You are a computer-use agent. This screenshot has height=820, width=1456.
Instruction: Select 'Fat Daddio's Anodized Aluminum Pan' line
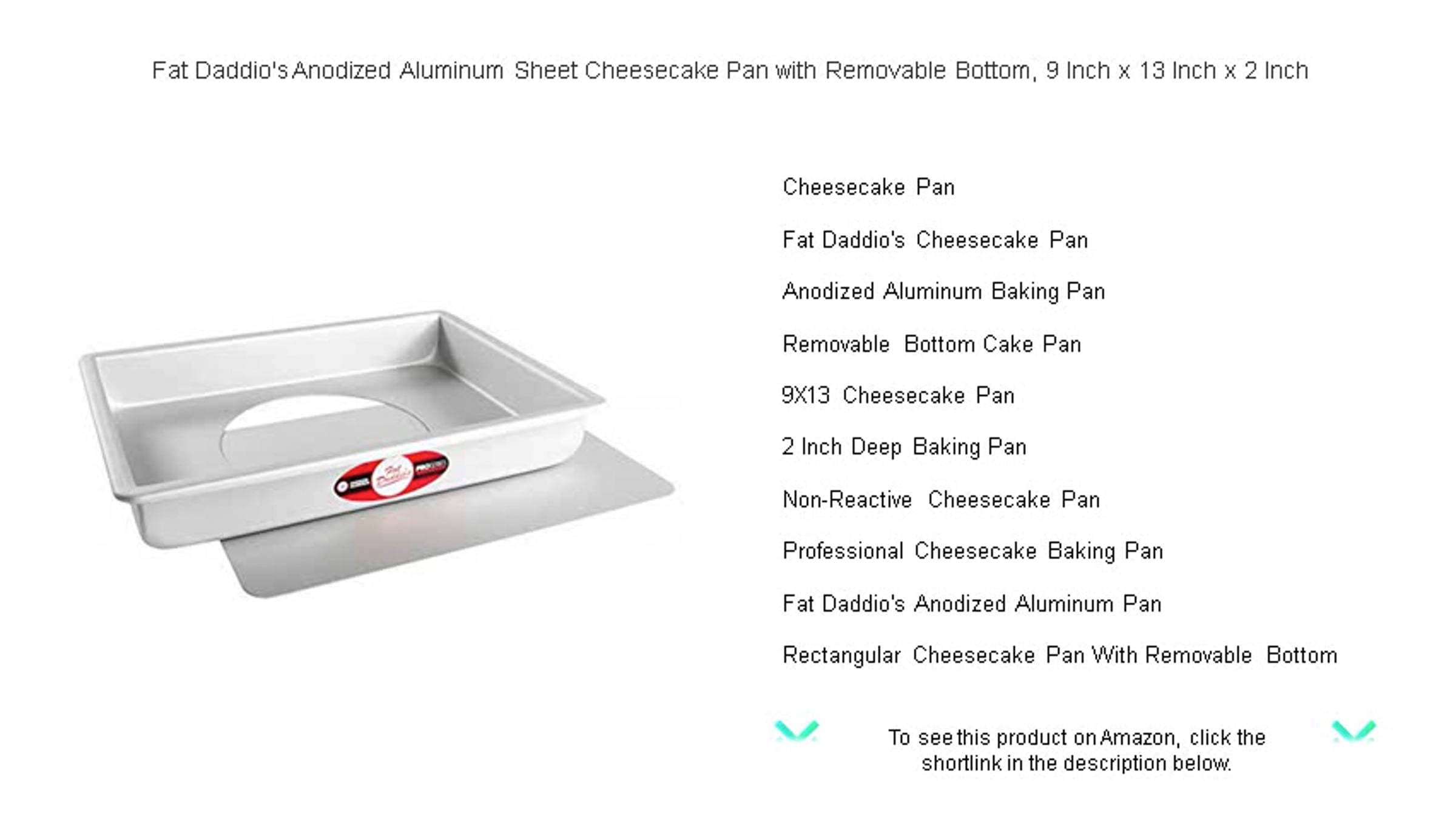tap(972, 604)
